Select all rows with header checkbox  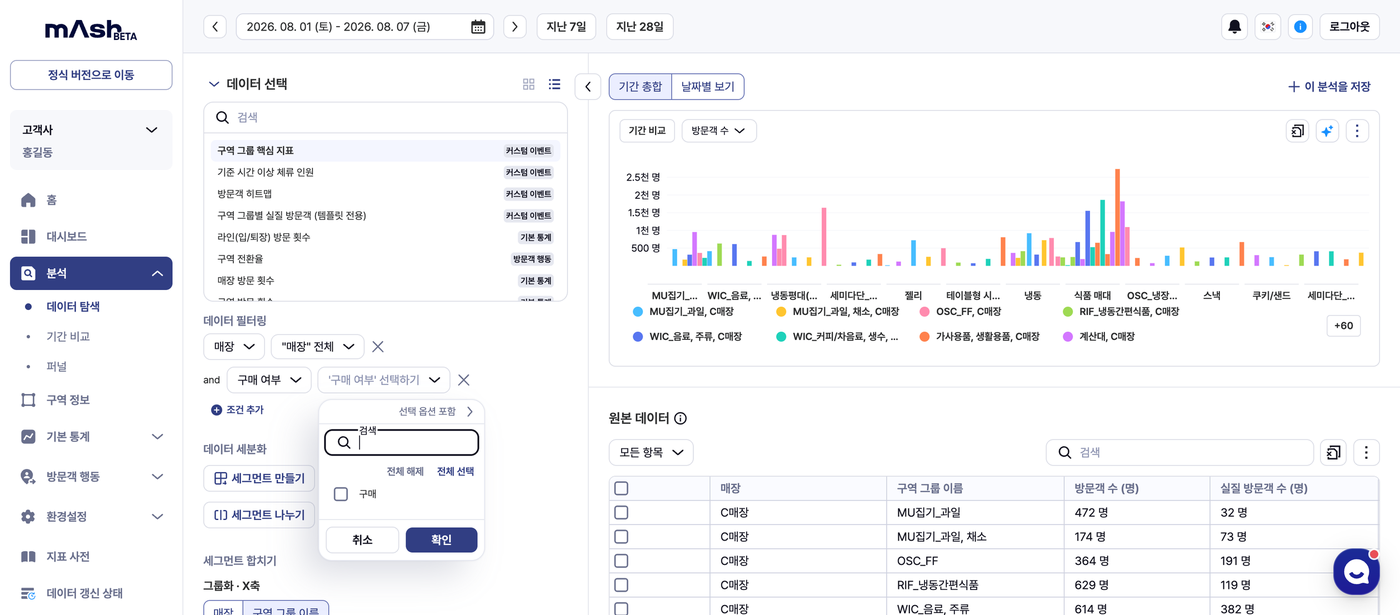pos(621,489)
